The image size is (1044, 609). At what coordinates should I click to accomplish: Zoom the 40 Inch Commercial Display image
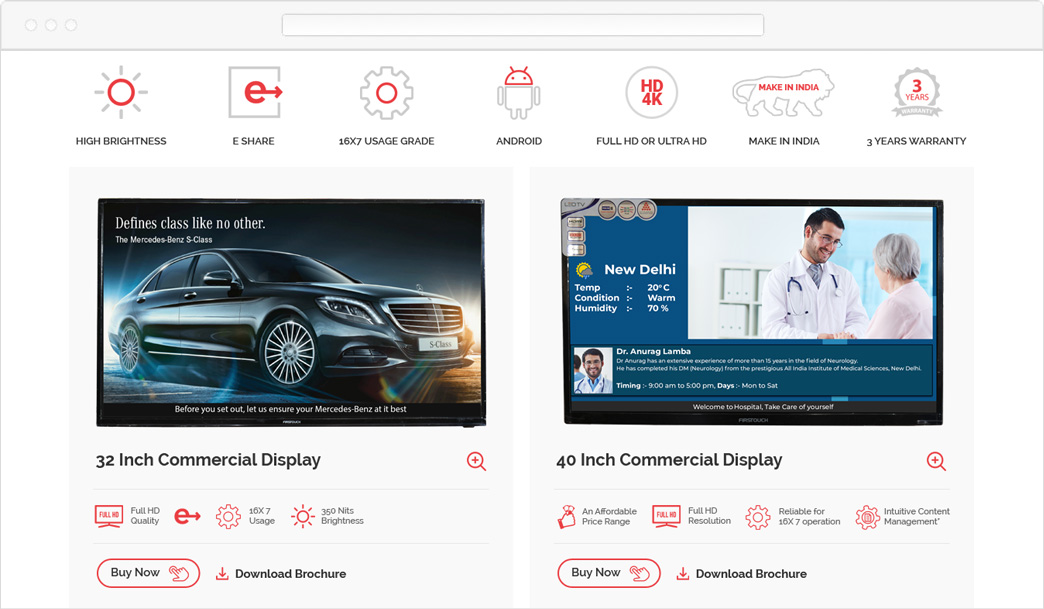click(x=936, y=461)
